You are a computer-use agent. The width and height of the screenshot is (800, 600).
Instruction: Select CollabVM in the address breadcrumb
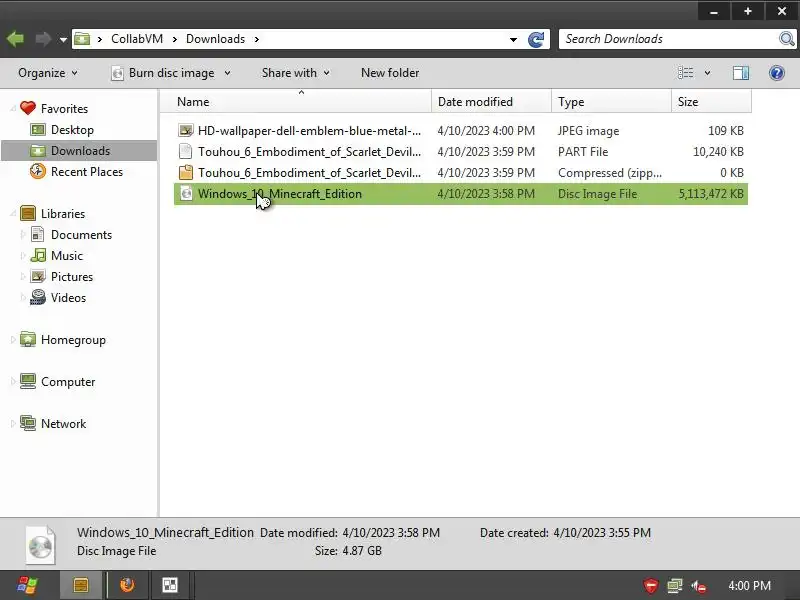[137, 39]
